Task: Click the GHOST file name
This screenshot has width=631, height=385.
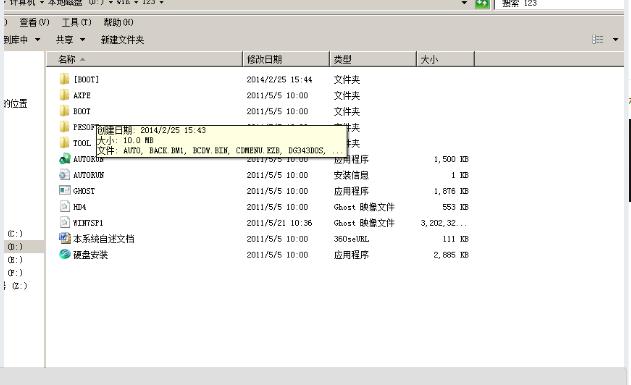Action: pos(84,191)
